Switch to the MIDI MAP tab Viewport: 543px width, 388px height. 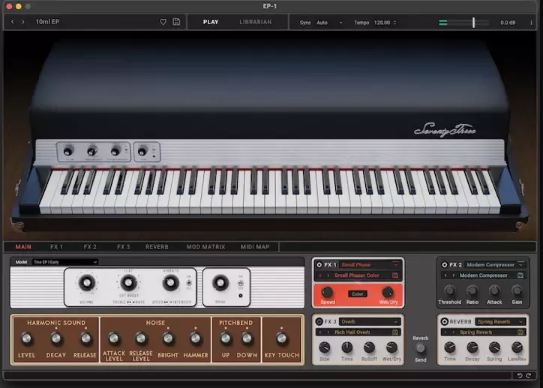(255, 247)
